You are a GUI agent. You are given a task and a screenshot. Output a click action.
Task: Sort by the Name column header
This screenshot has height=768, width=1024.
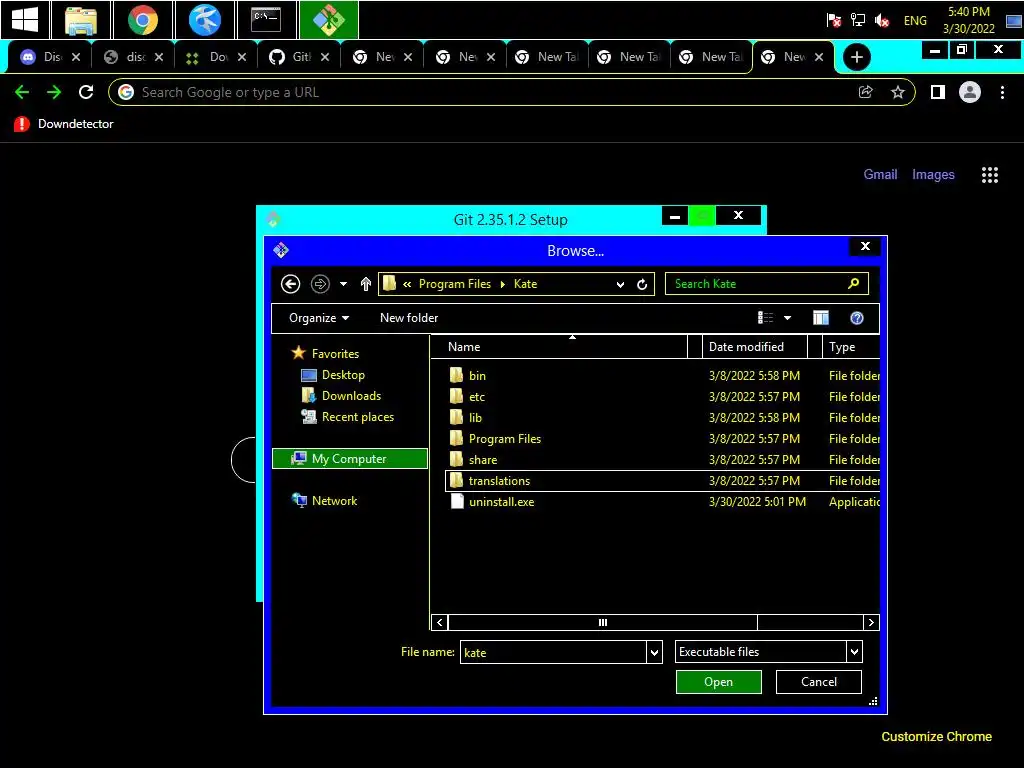[560, 347]
